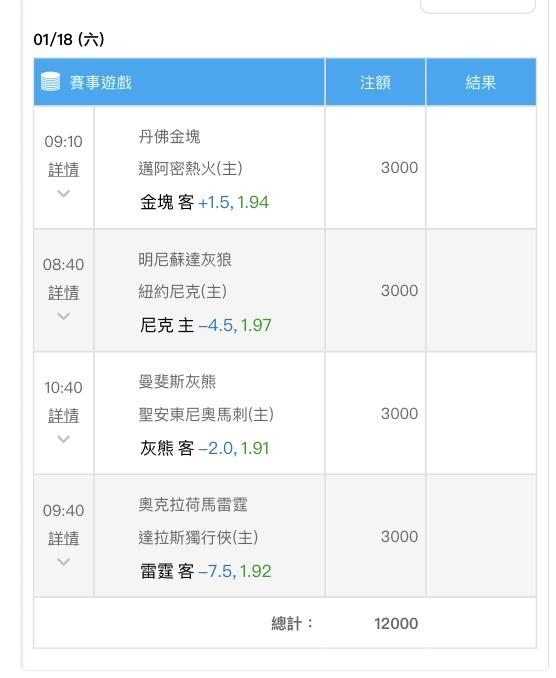Expand chevron under 08:40 details
This screenshot has height=678, width=556.
(x=64, y=316)
